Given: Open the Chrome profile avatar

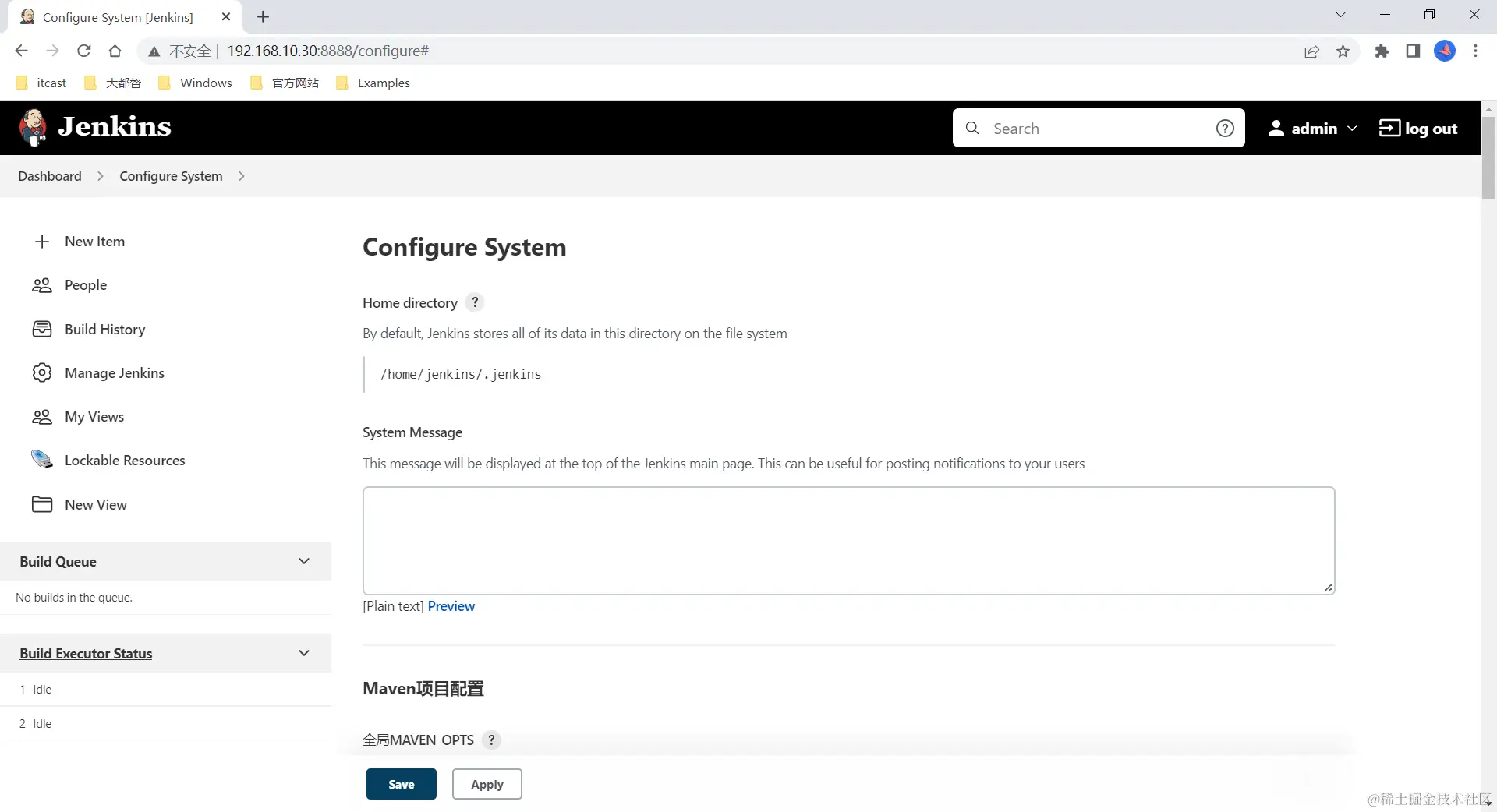Looking at the screenshot, I should [1445, 51].
